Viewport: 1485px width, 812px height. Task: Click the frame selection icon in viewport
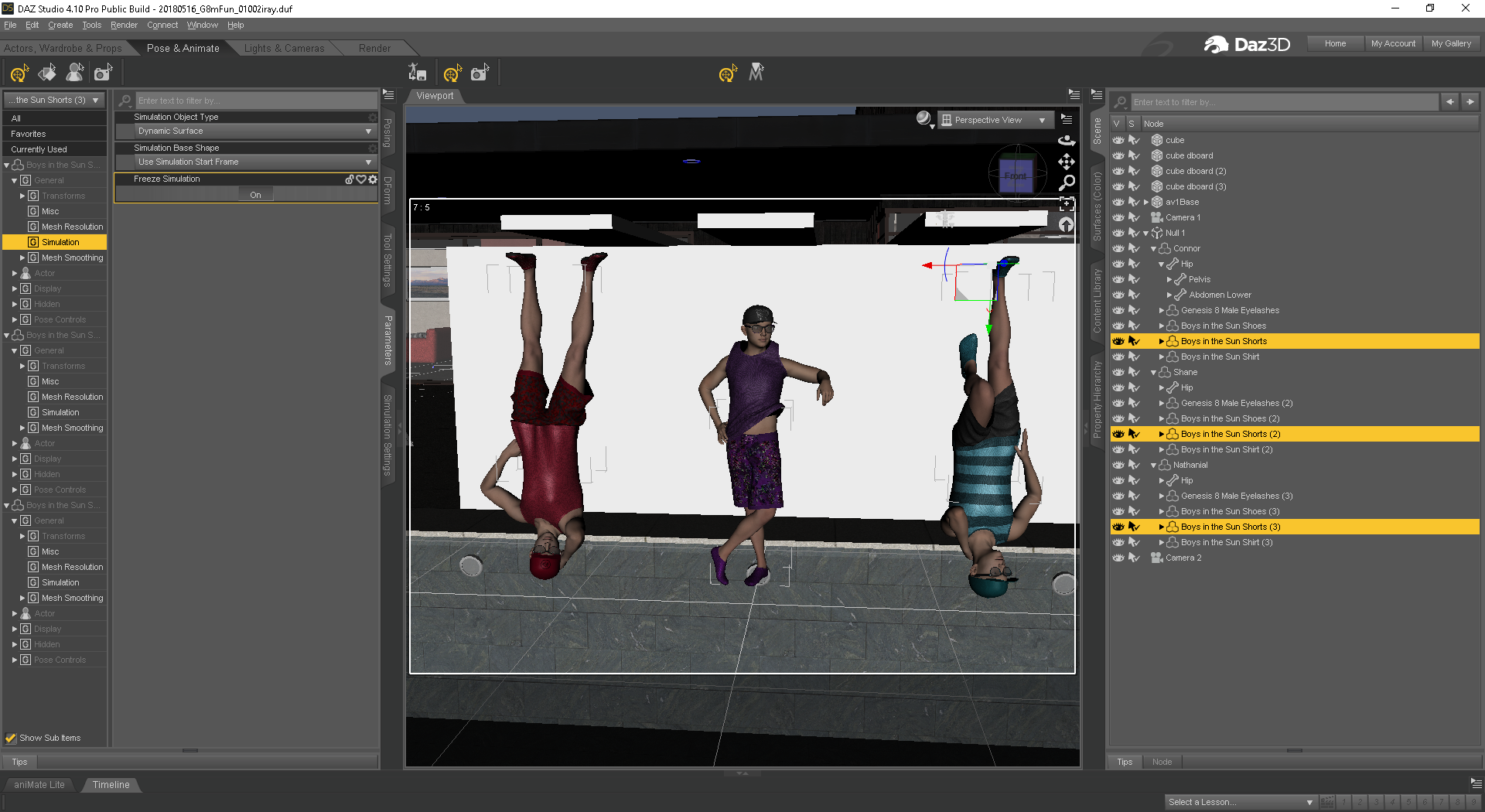point(1067,204)
